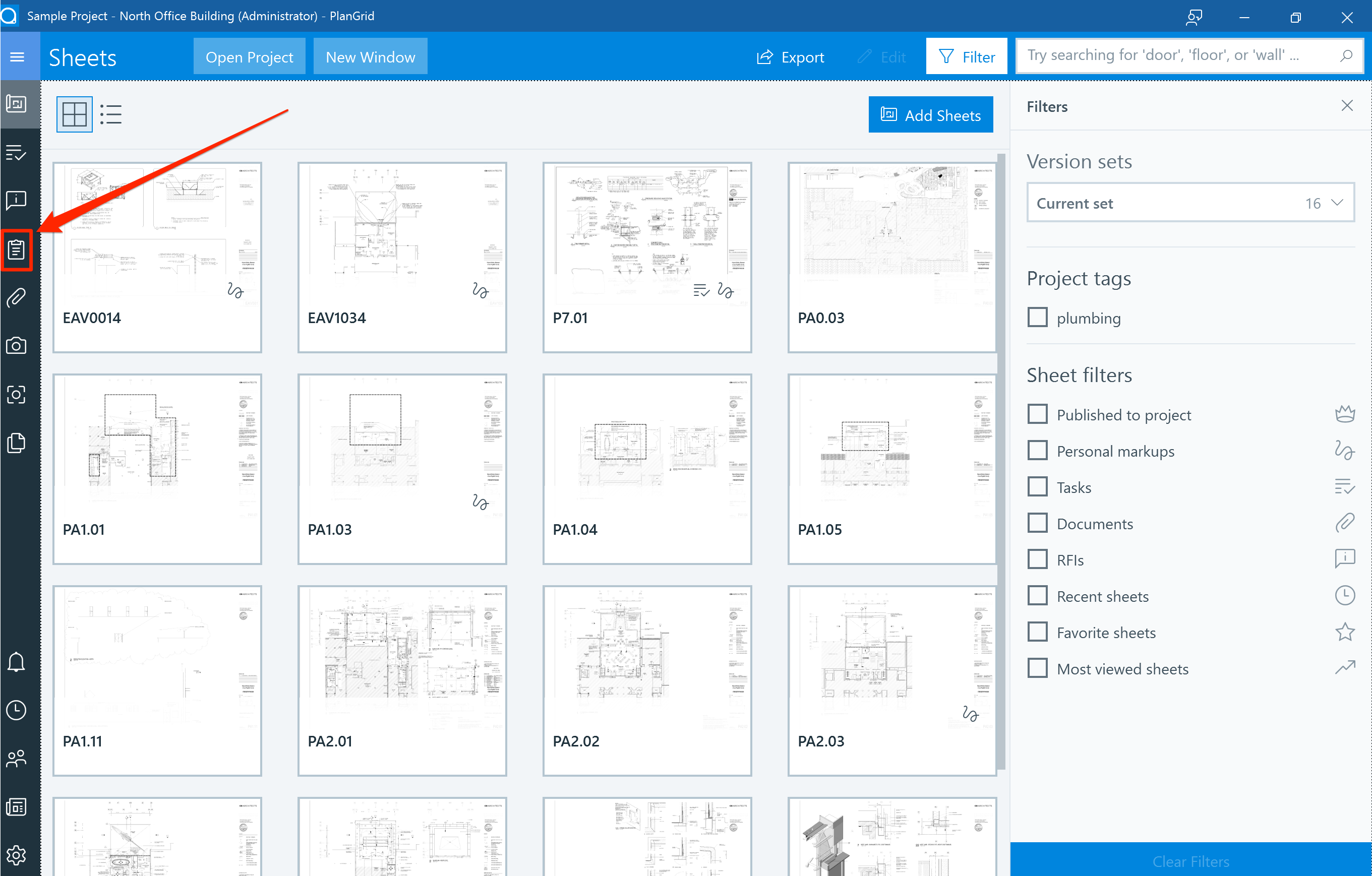
Task: Expand the Current set version dropdown
Action: coord(1190,203)
